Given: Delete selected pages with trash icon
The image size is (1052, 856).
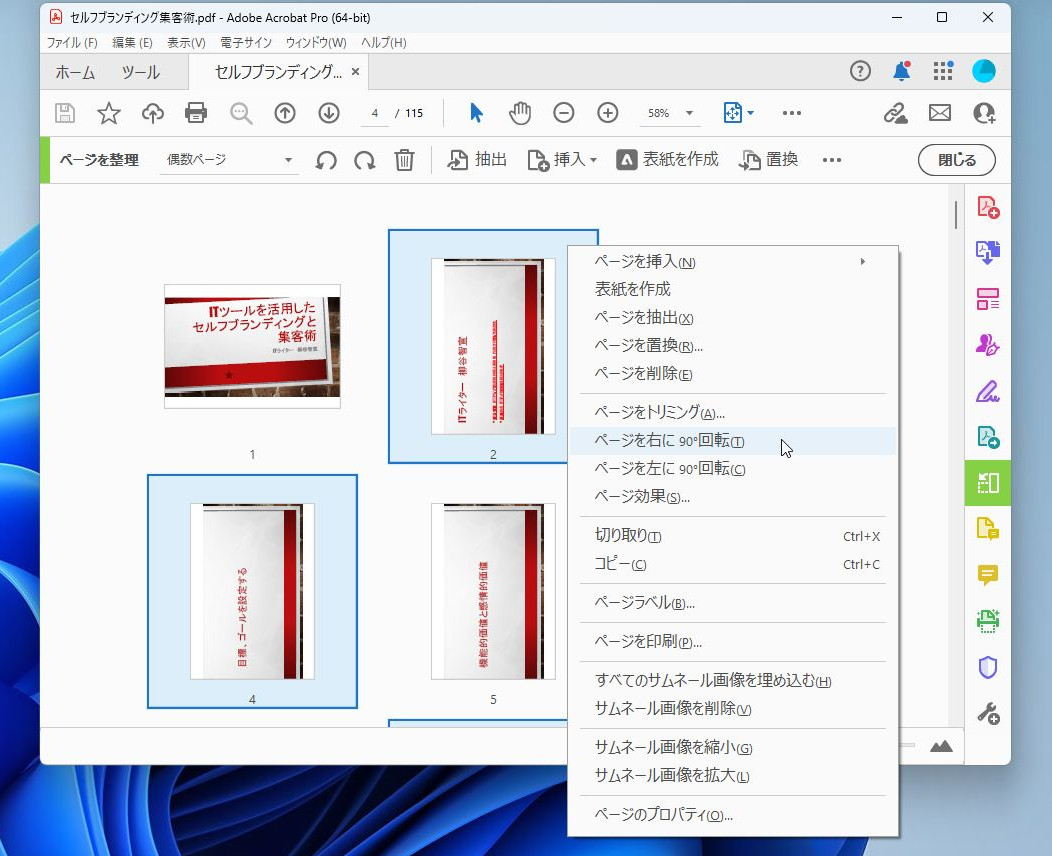Looking at the screenshot, I should click(x=405, y=160).
